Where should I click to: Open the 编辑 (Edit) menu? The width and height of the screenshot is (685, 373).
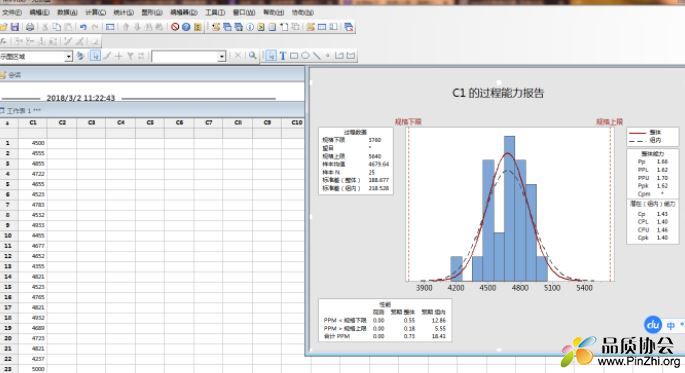click(x=39, y=12)
